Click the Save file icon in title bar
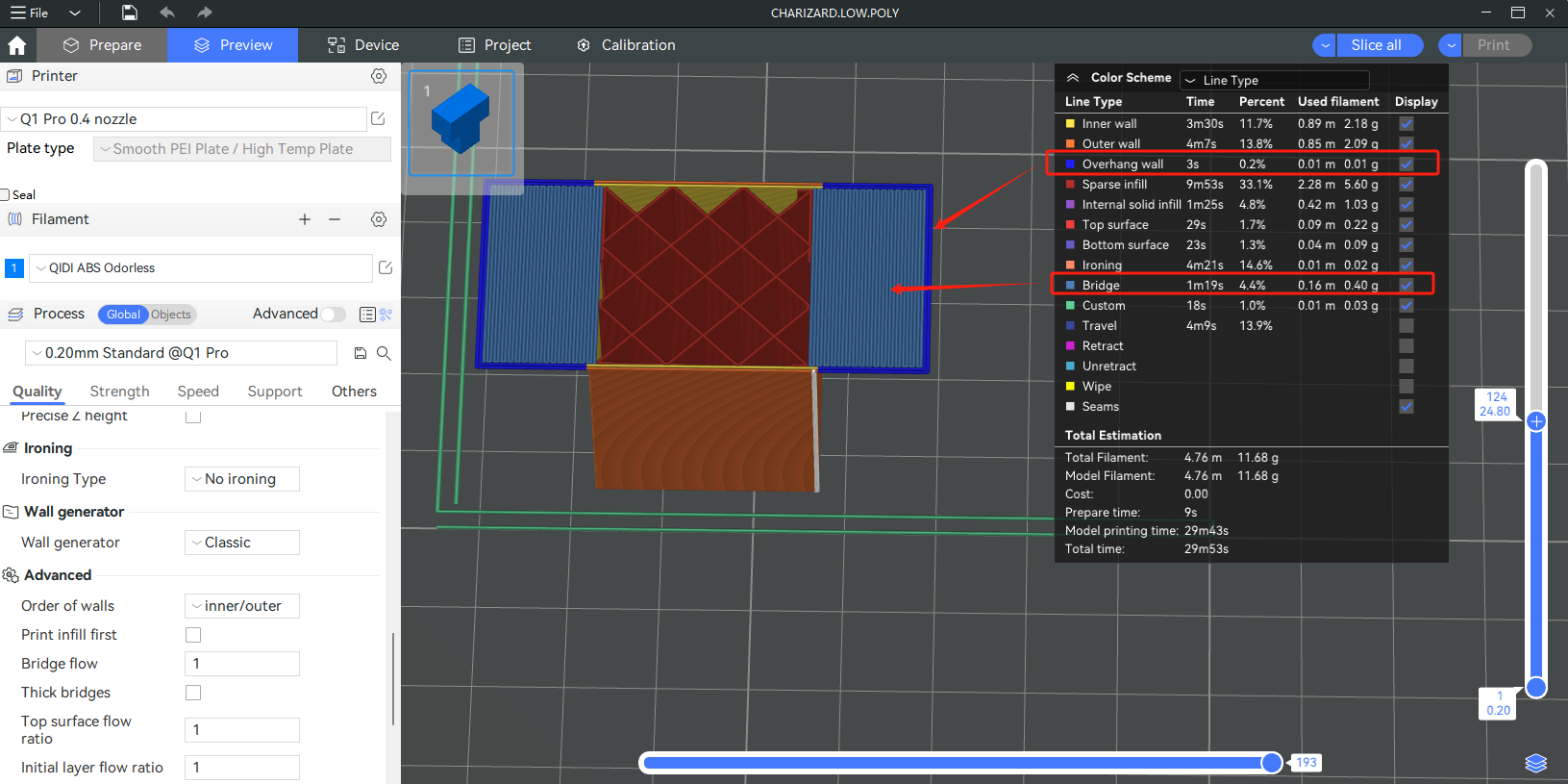The height and width of the screenshot is (784, 1568). 130,13
